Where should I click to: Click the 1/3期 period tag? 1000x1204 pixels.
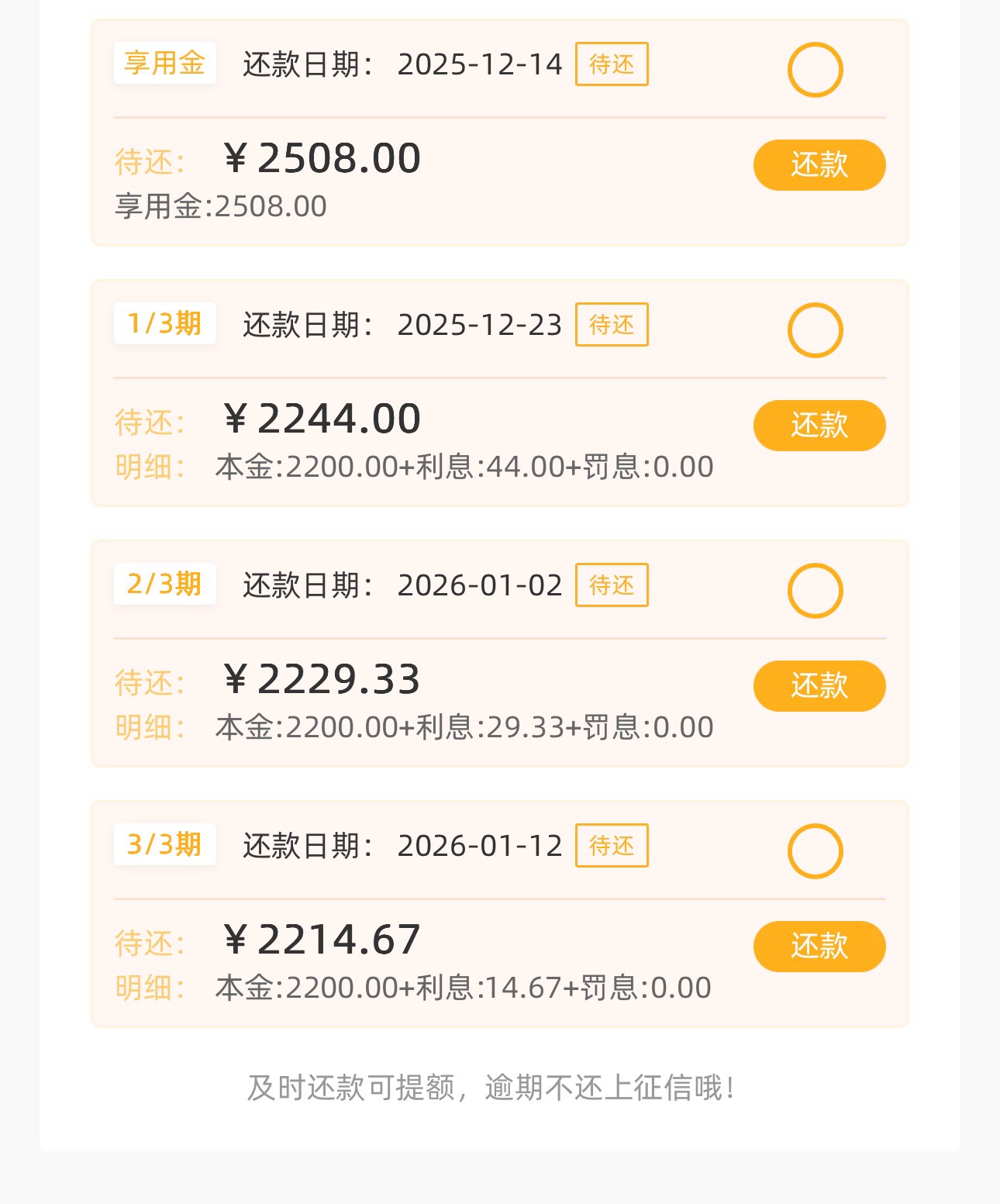pyautogui.click(x=164, y=323)
